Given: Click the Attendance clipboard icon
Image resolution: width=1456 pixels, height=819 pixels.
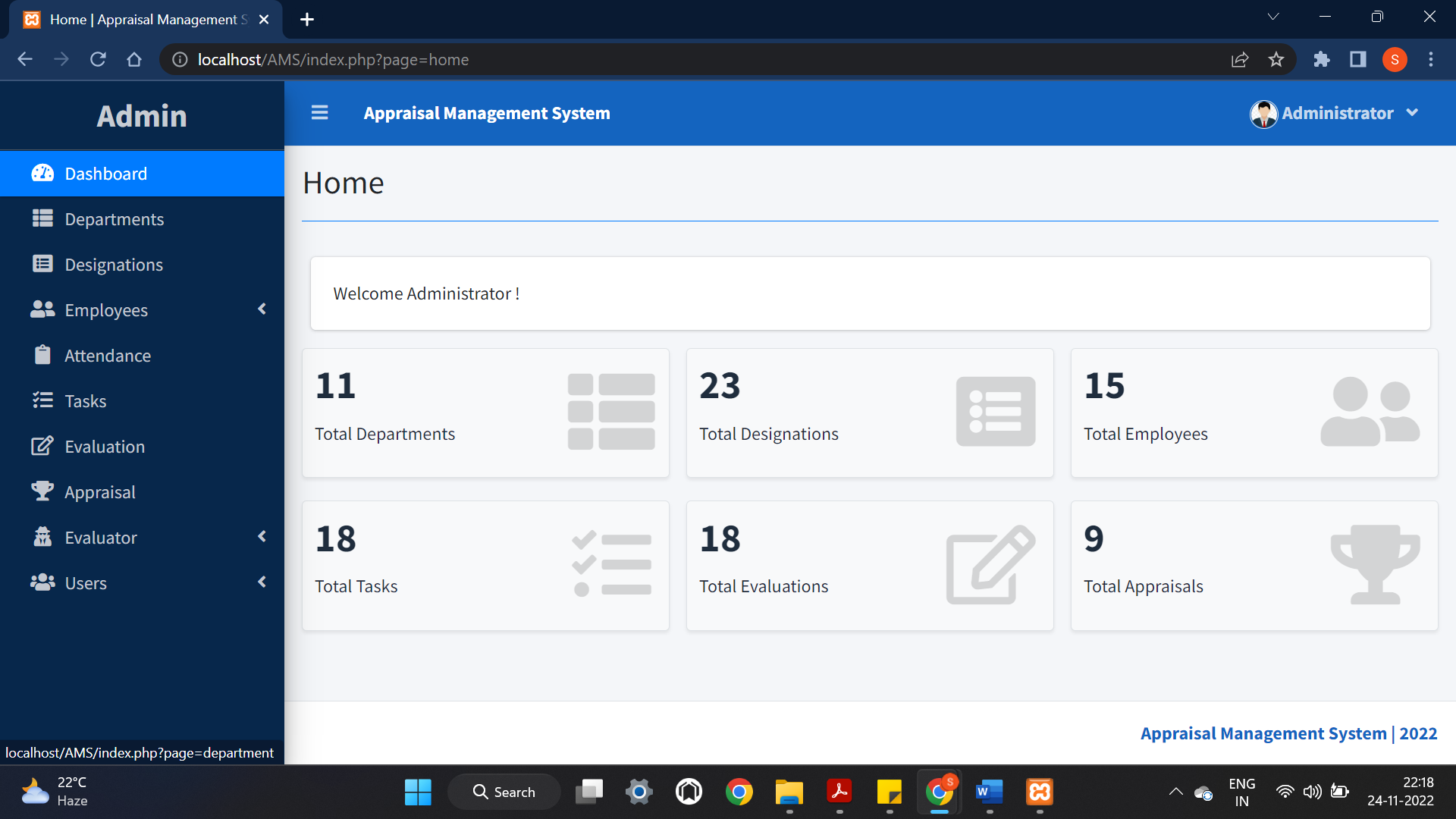Looking at the screenshot, I should (x=42, y=355).
